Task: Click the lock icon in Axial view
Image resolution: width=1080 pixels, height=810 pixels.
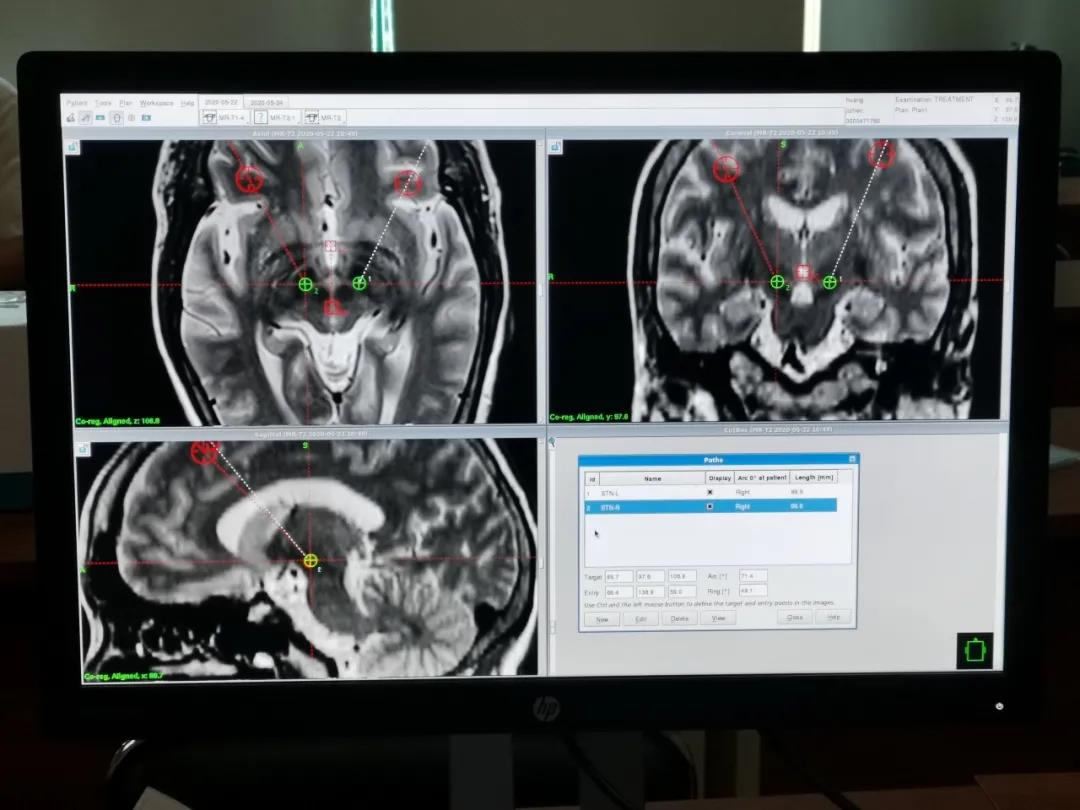Action: coord(74,147)
